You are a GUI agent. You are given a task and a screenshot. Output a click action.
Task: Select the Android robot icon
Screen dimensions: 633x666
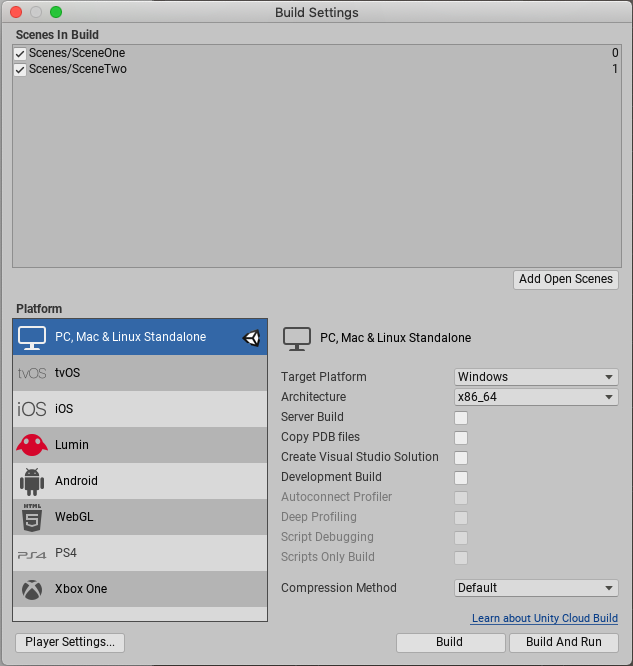tap(32, 481)
